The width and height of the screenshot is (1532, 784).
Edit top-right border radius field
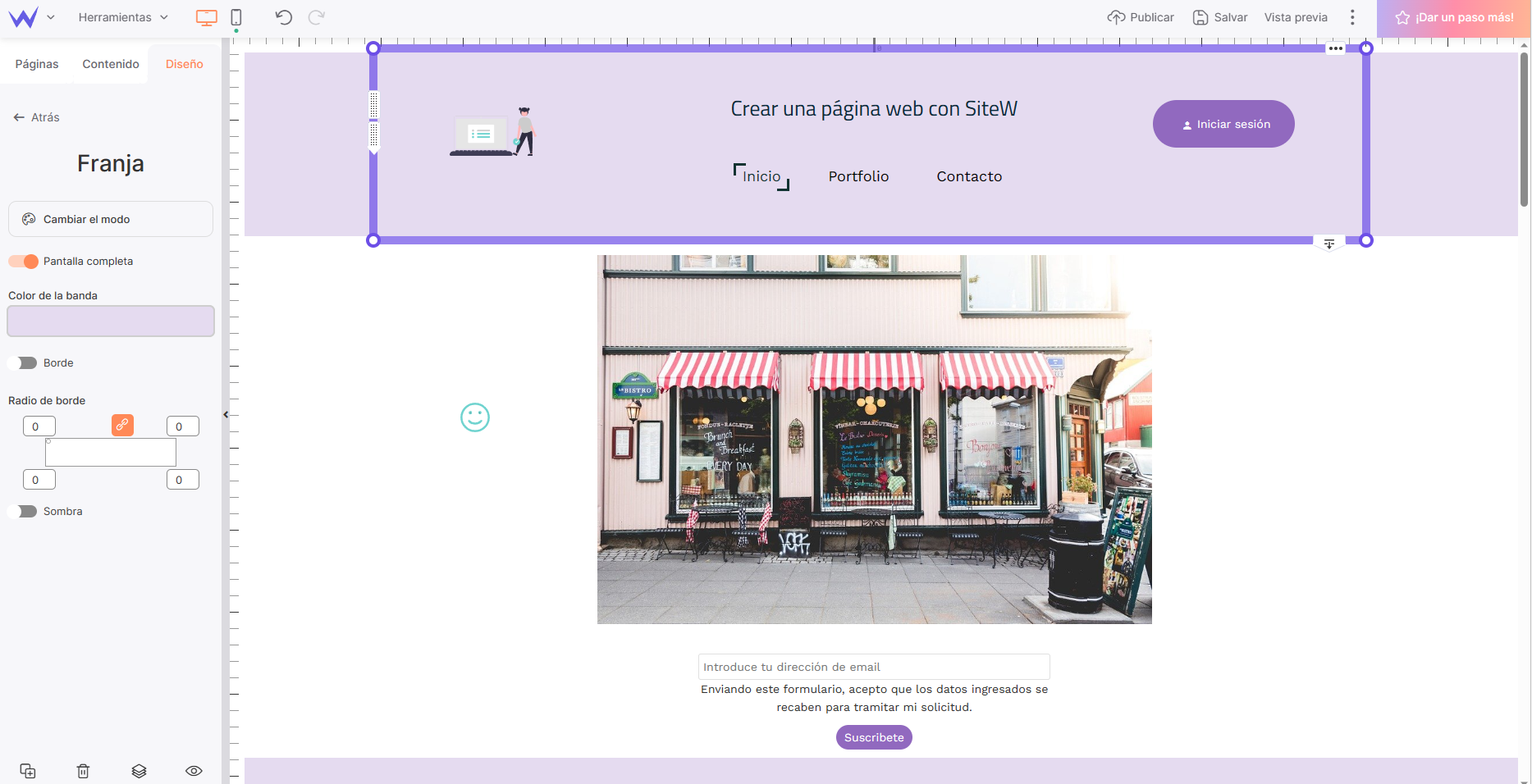click(x=183, y=426)
